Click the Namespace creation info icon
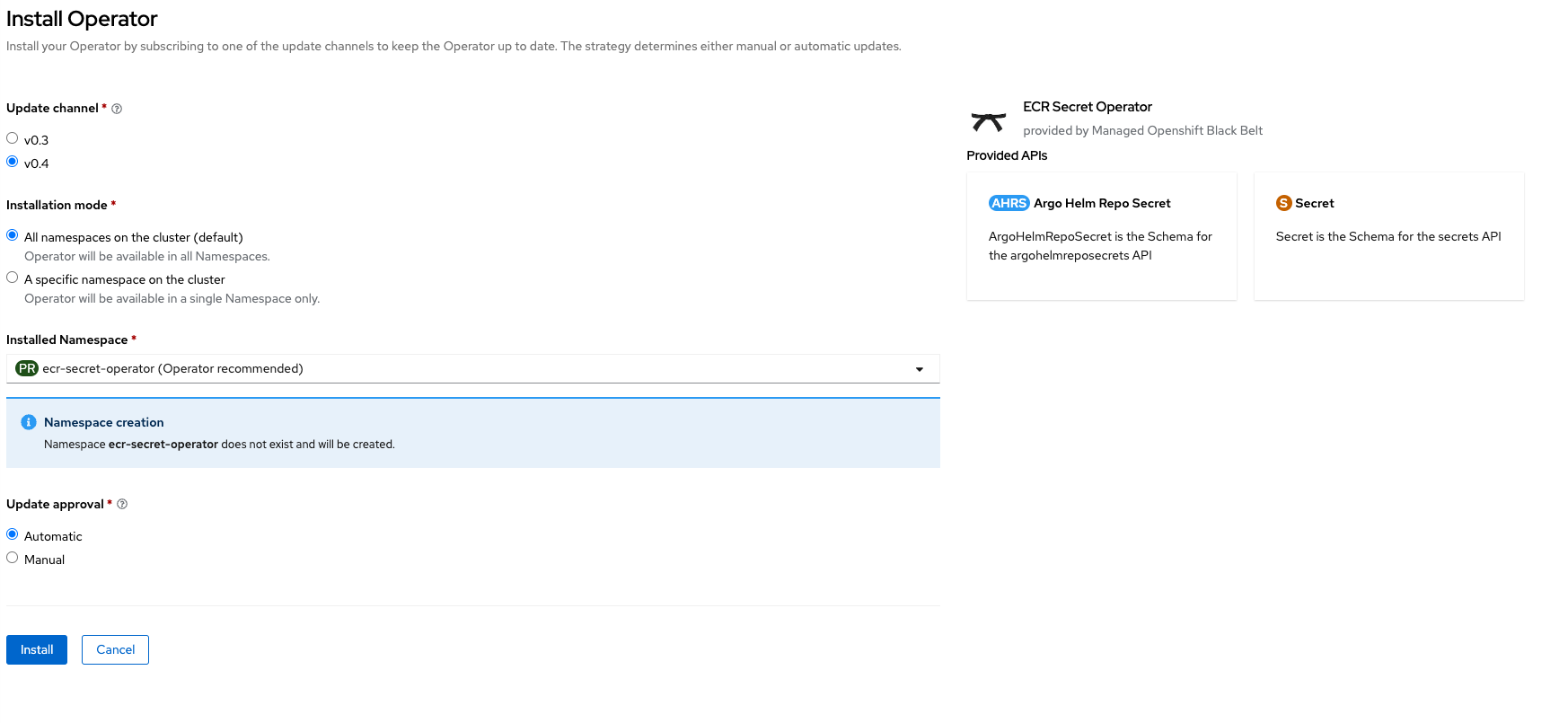 [29, 423]
